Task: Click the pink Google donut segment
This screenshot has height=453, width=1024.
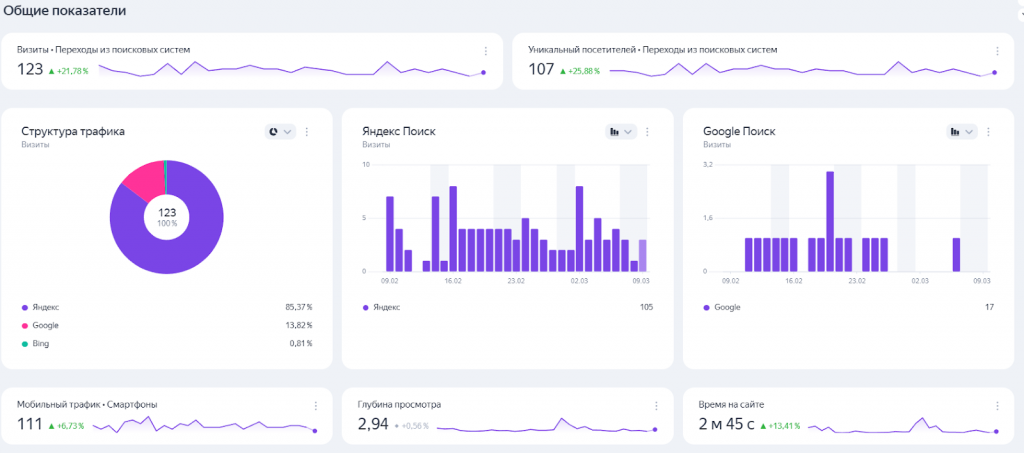Action: click(x=142, y=177)
